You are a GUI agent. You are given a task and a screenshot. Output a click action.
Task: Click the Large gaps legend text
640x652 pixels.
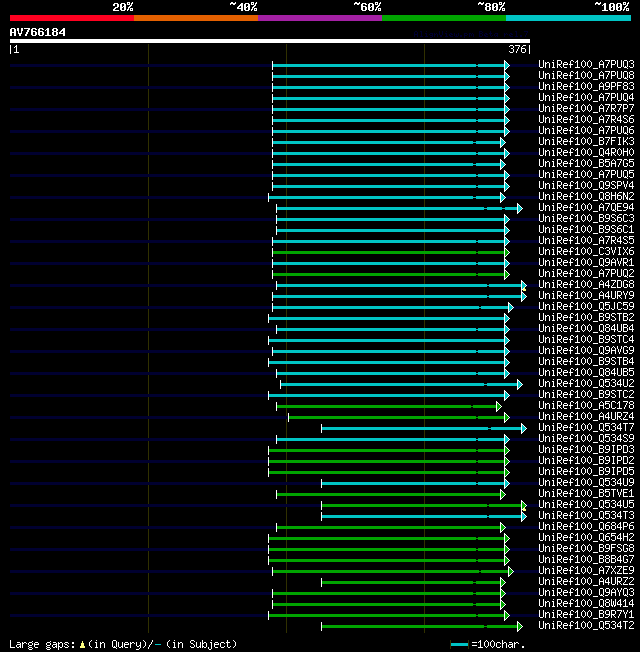click(42, 644)
